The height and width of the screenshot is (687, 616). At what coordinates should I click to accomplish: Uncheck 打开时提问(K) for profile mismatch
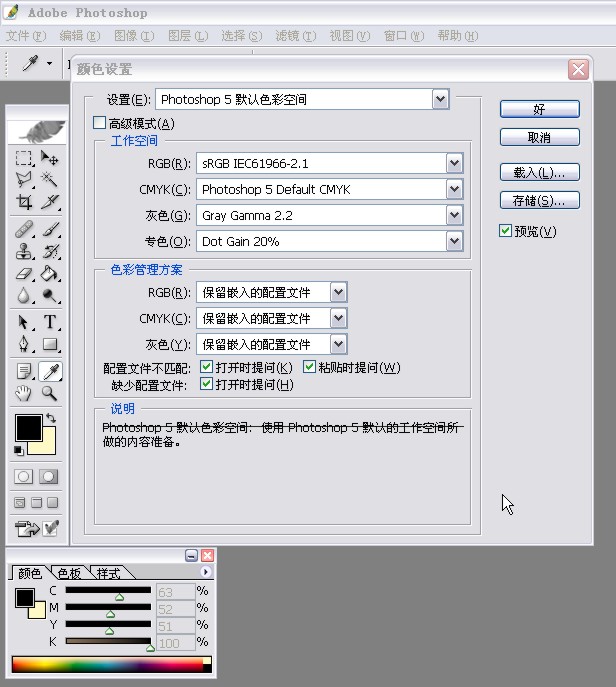206,366
